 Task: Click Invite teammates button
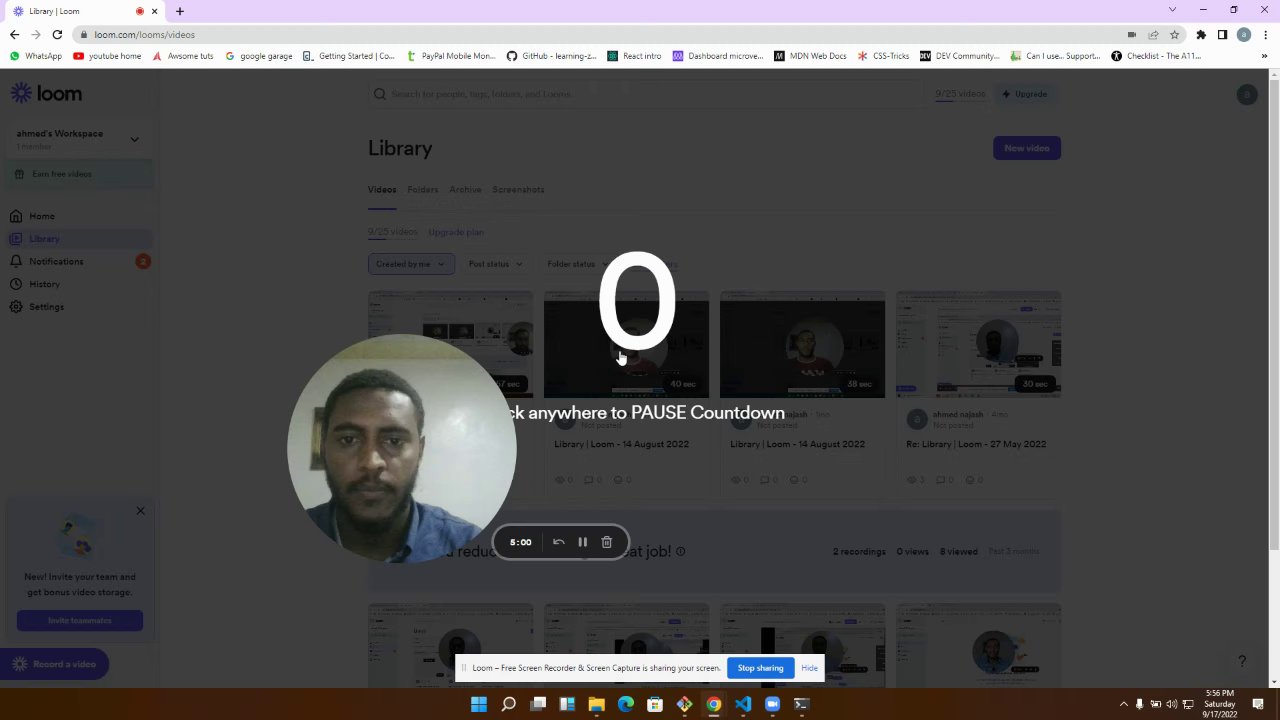[80, 621]
